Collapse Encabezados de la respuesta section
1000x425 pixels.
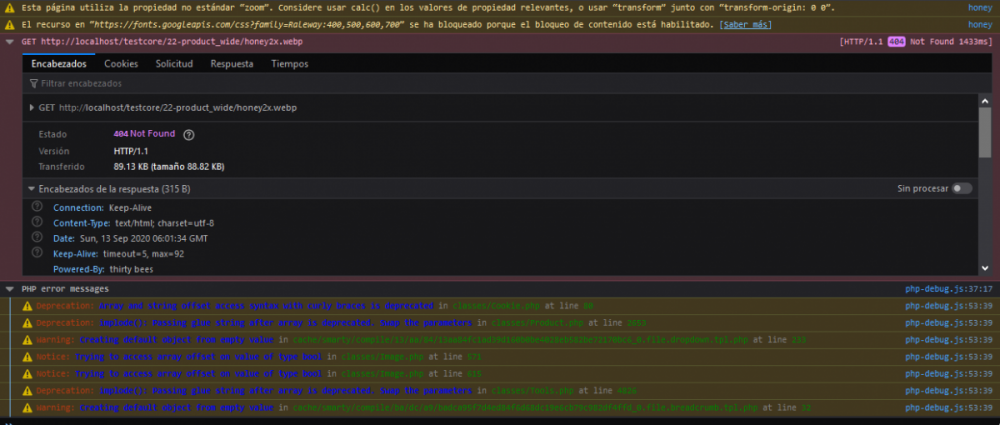tap(31, 188)
